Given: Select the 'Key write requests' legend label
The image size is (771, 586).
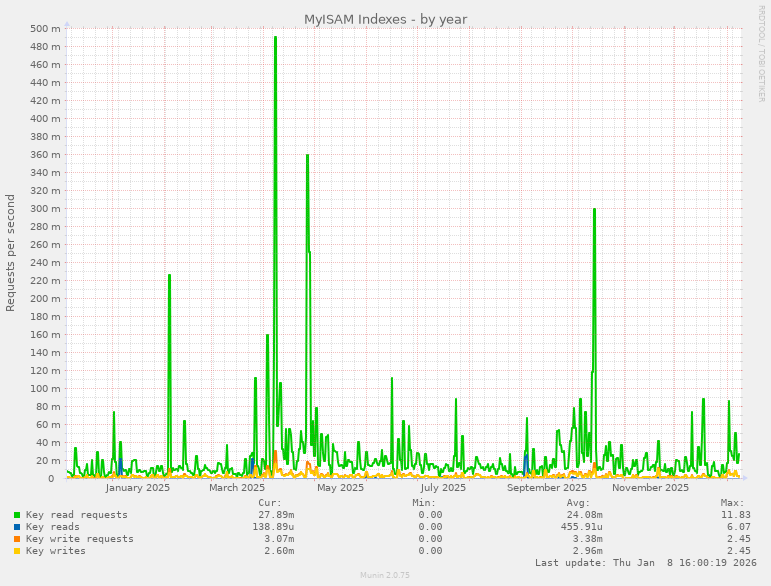Looking at the screenshot, I should pos(80,539).
